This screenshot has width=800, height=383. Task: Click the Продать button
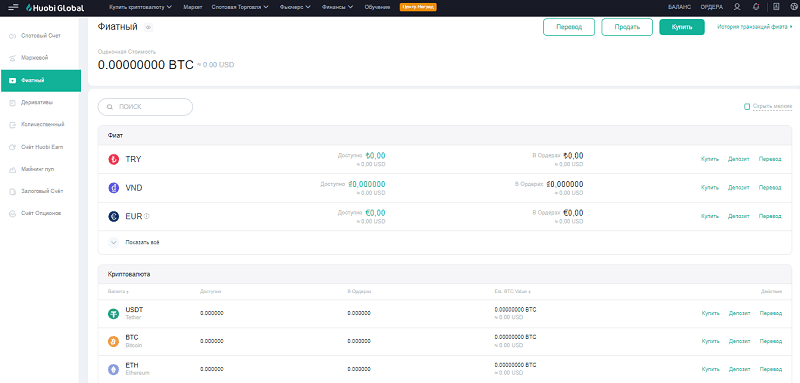click(627, 28)
